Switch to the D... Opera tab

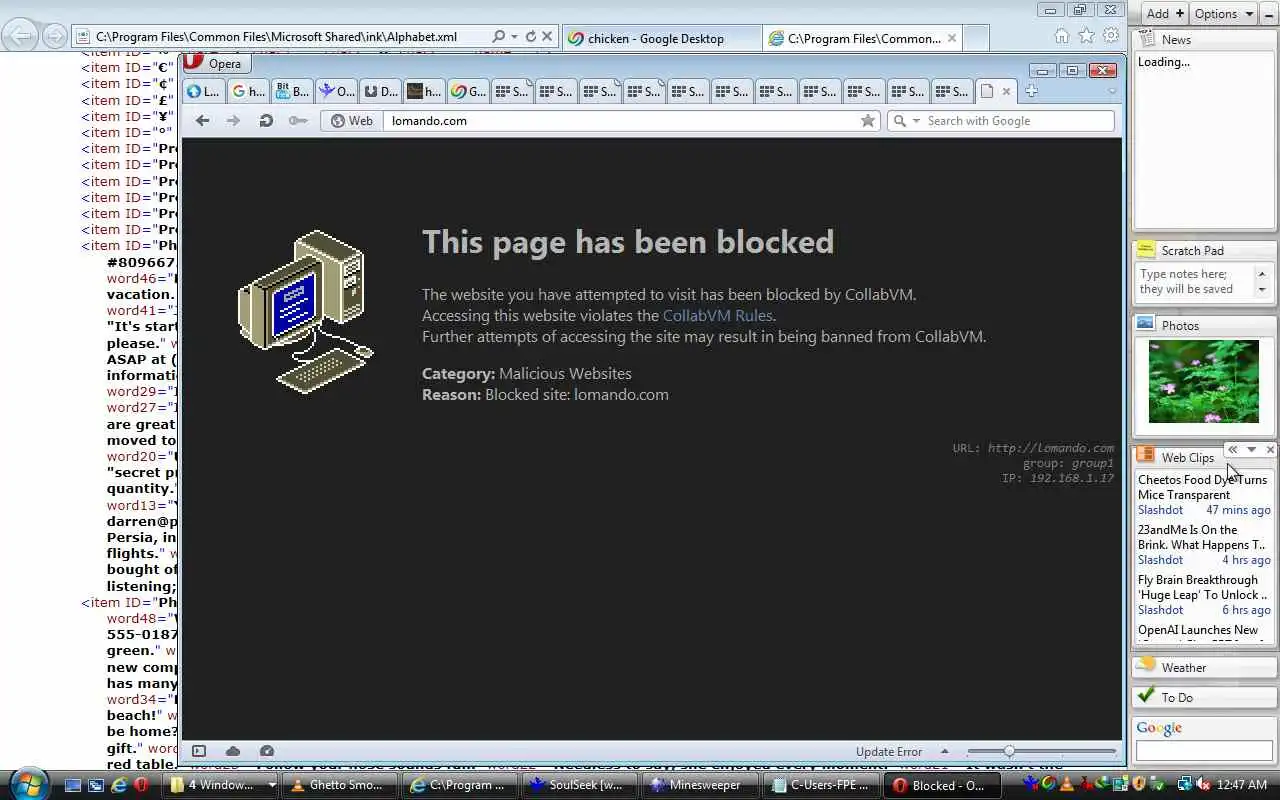tap(381, 91)
